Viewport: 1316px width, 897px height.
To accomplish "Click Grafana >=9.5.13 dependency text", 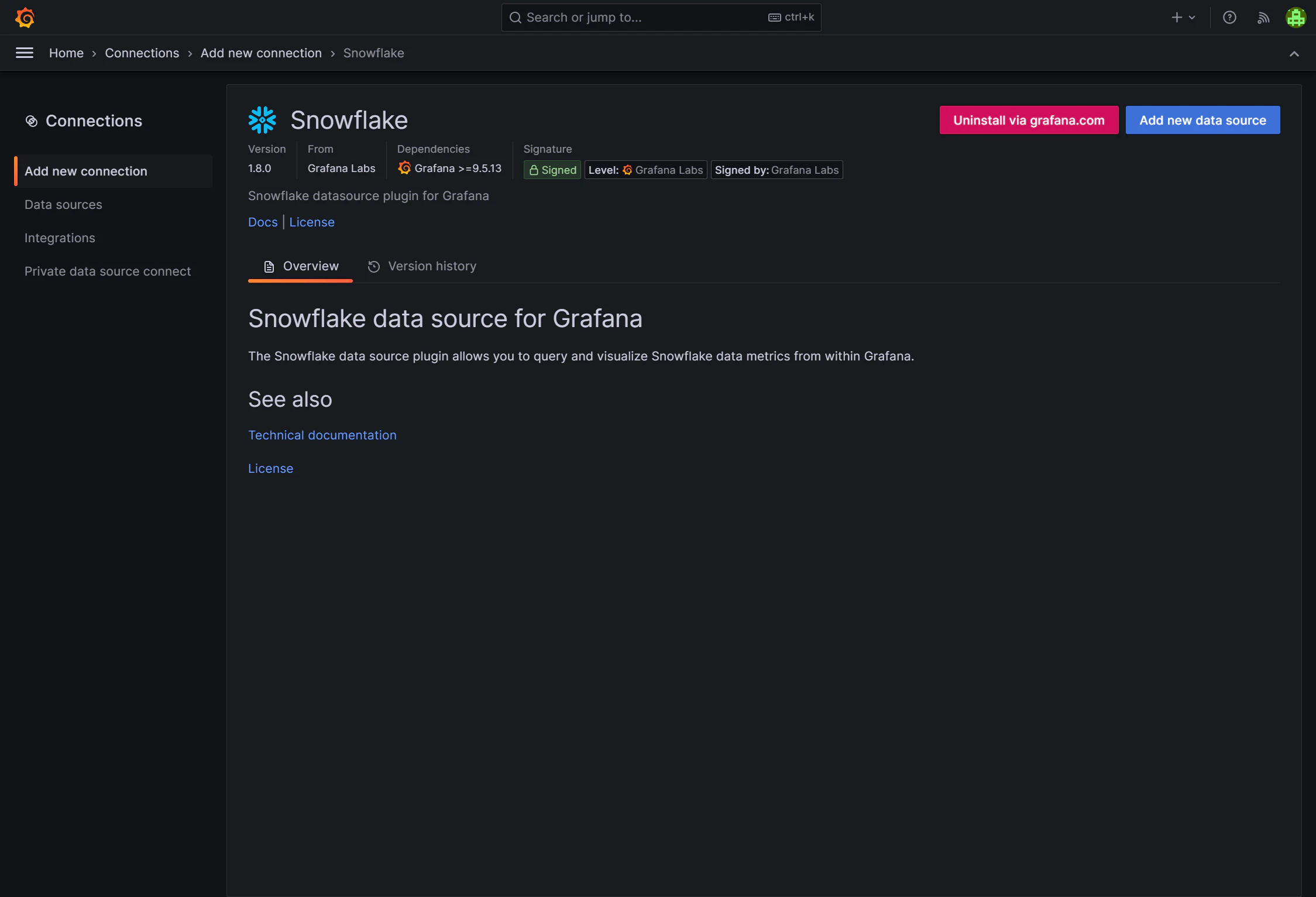I will [458, 169].
